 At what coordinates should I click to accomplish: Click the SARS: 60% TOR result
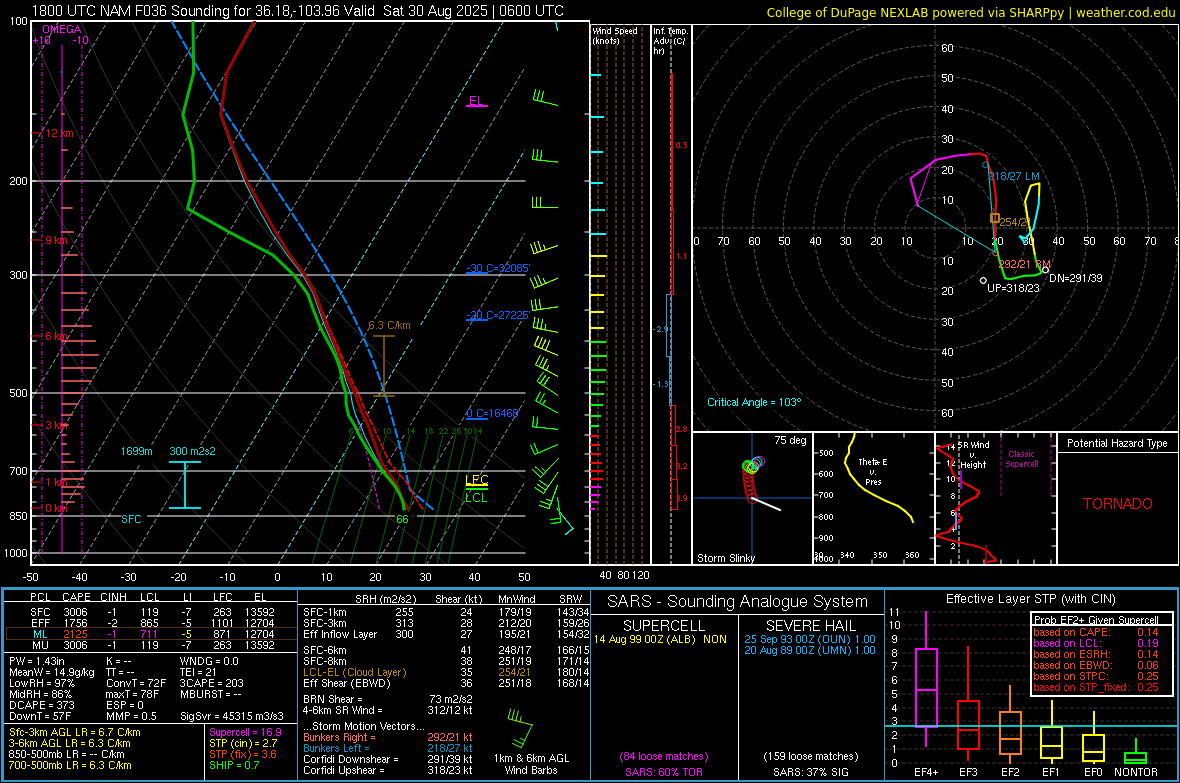click(x=663, y=772)
